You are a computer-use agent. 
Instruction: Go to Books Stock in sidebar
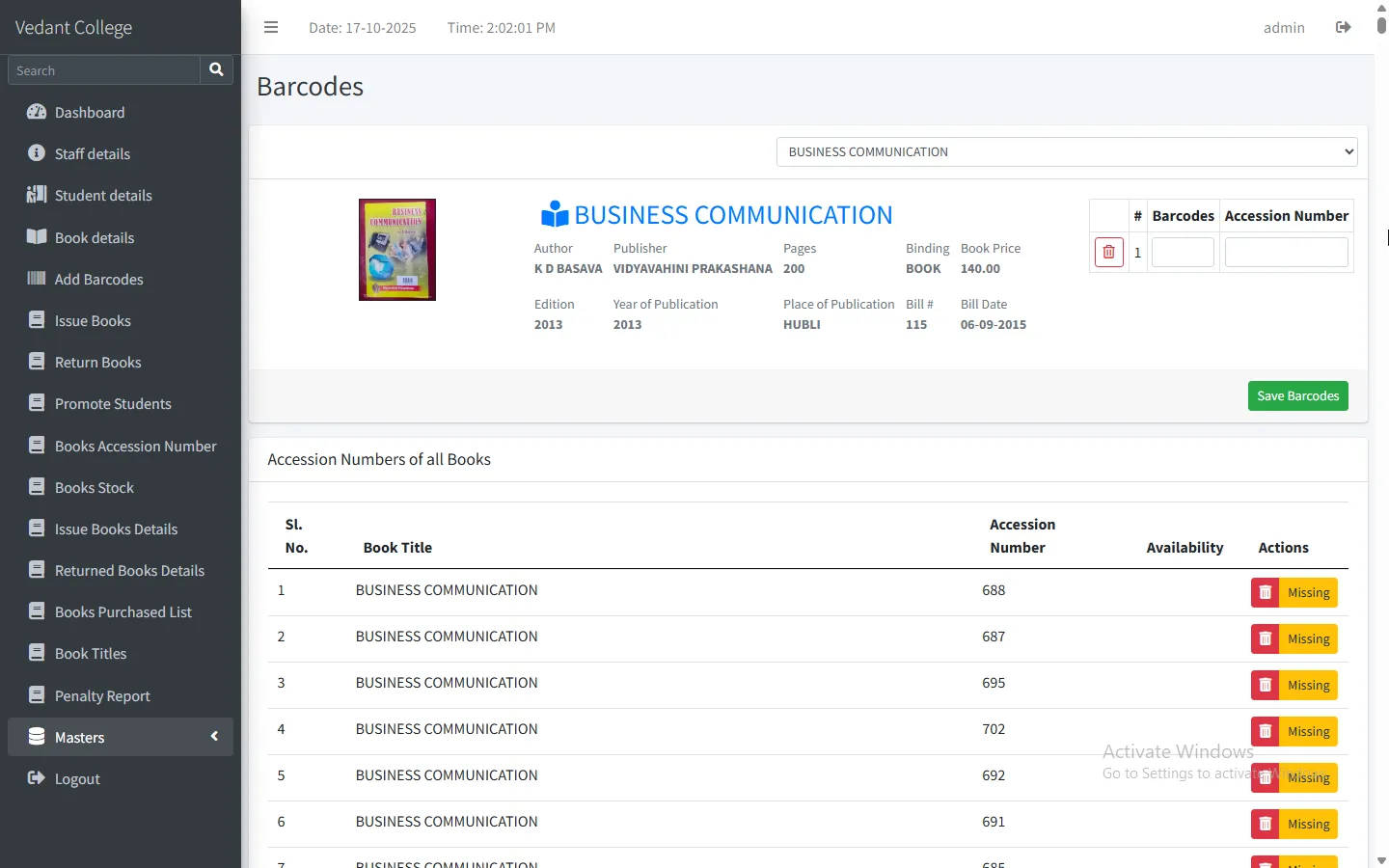(x=95, y=488)
